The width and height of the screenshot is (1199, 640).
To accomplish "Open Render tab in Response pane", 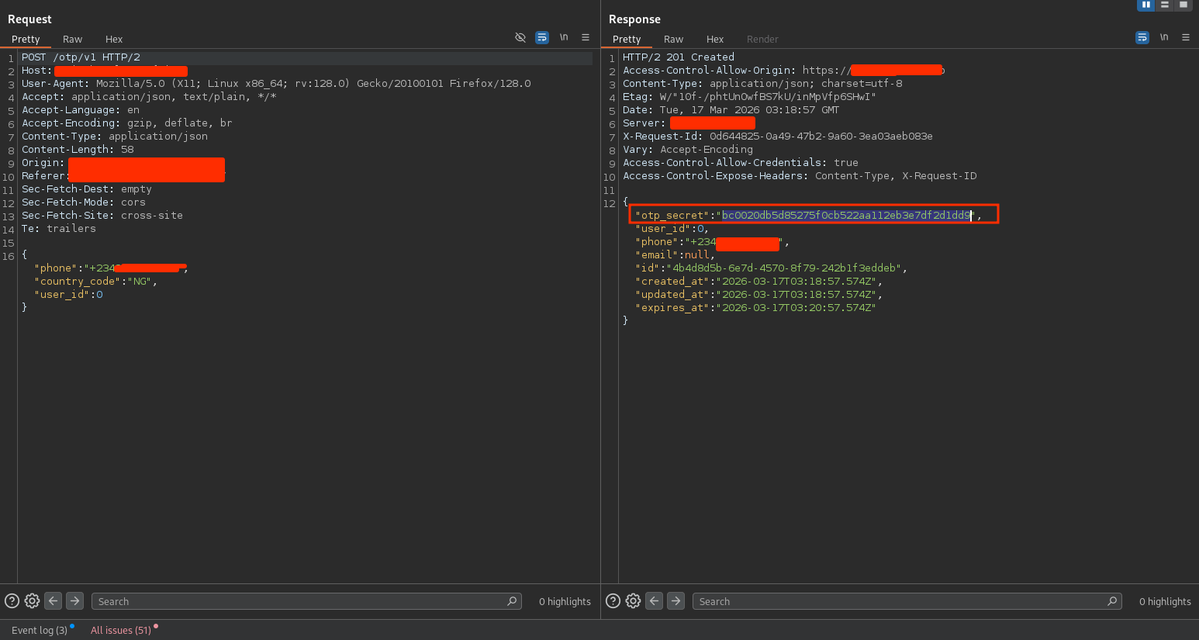I will 762,39.
